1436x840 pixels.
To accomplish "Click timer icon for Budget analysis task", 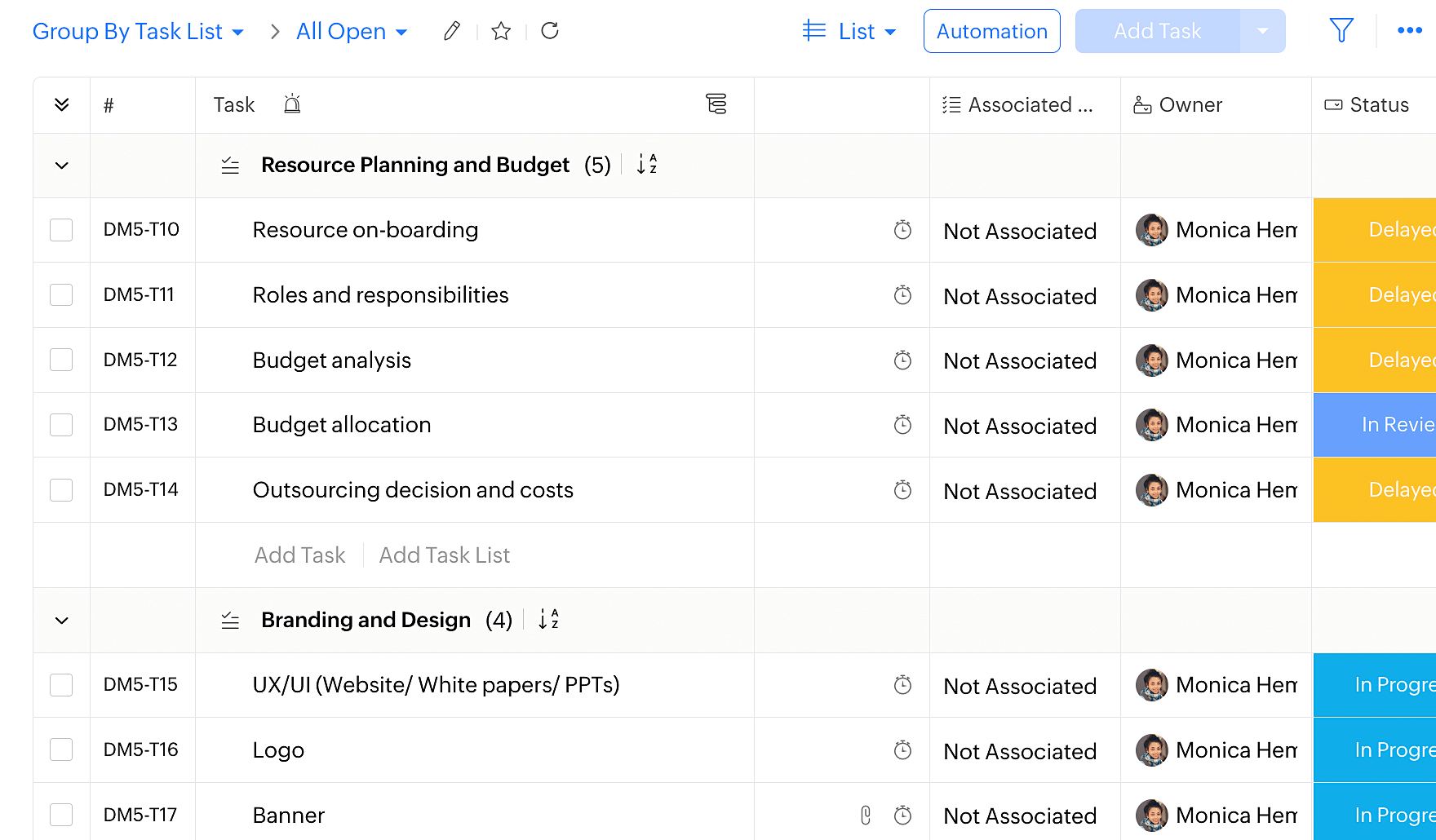I will [902, 360].
